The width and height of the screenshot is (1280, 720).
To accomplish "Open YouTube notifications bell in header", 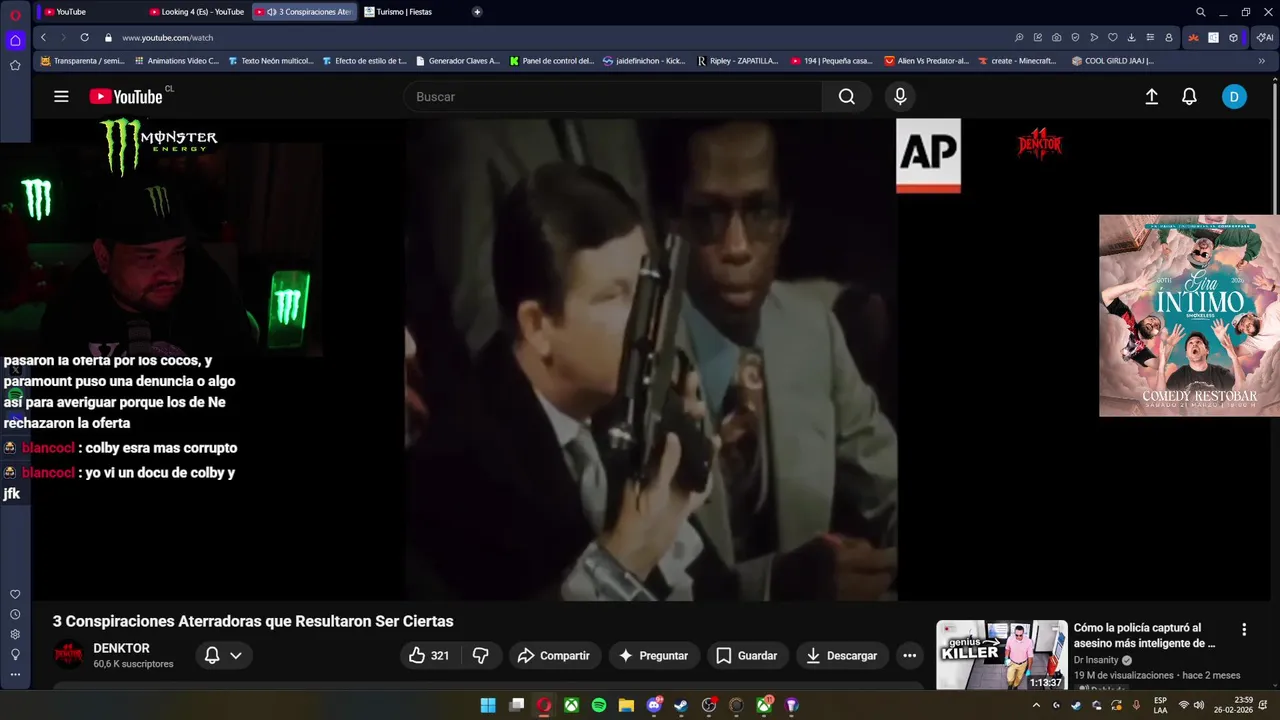I will click(1189, 97).
